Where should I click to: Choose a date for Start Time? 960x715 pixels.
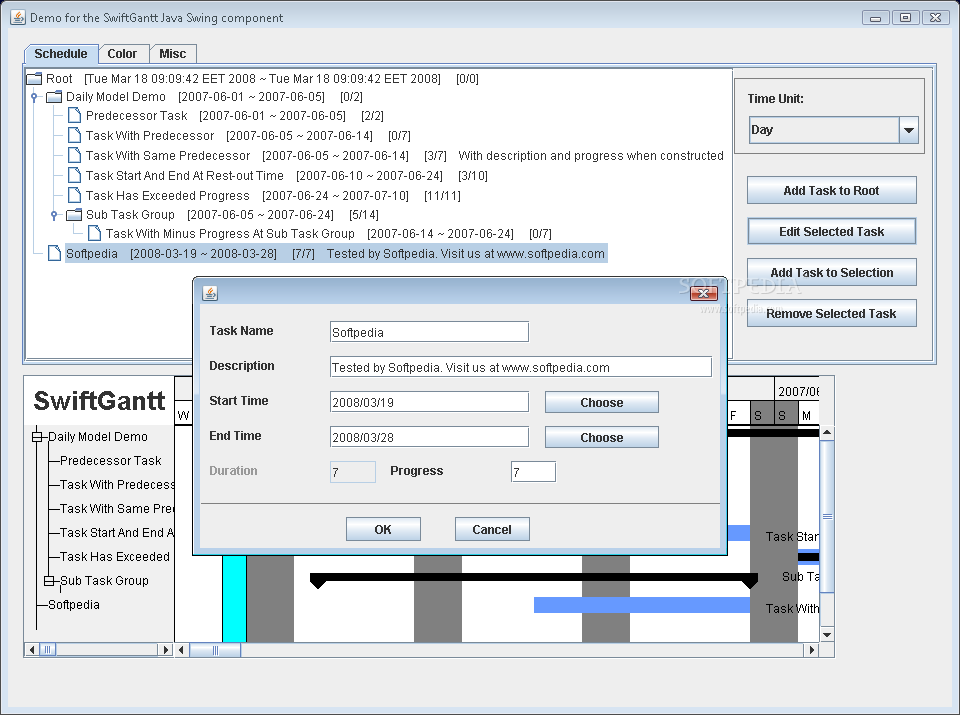[602, 402]
